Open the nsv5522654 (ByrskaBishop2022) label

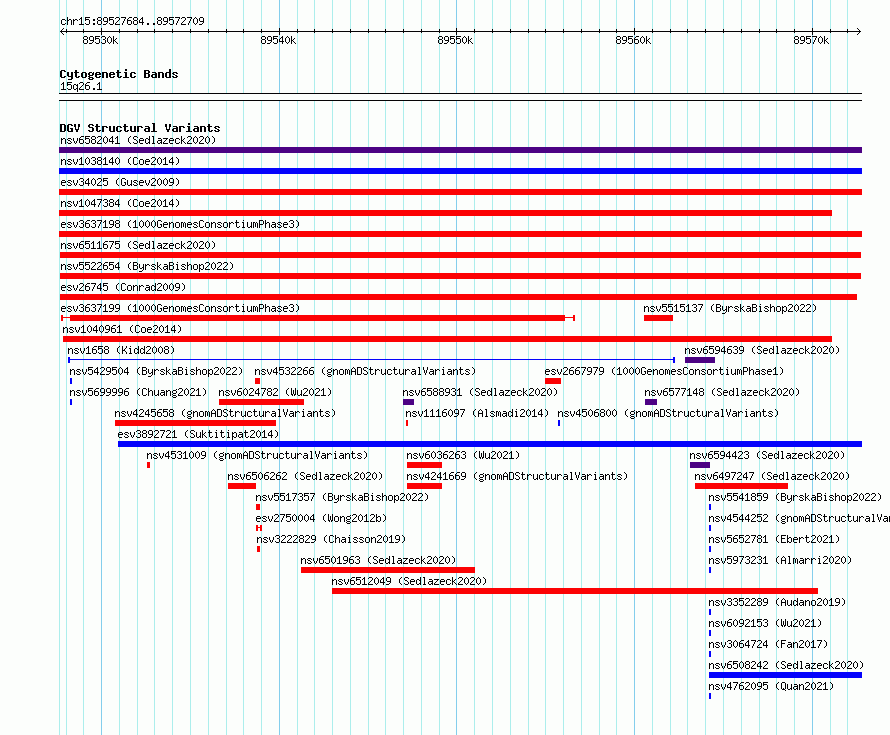(x=147, y=266)
